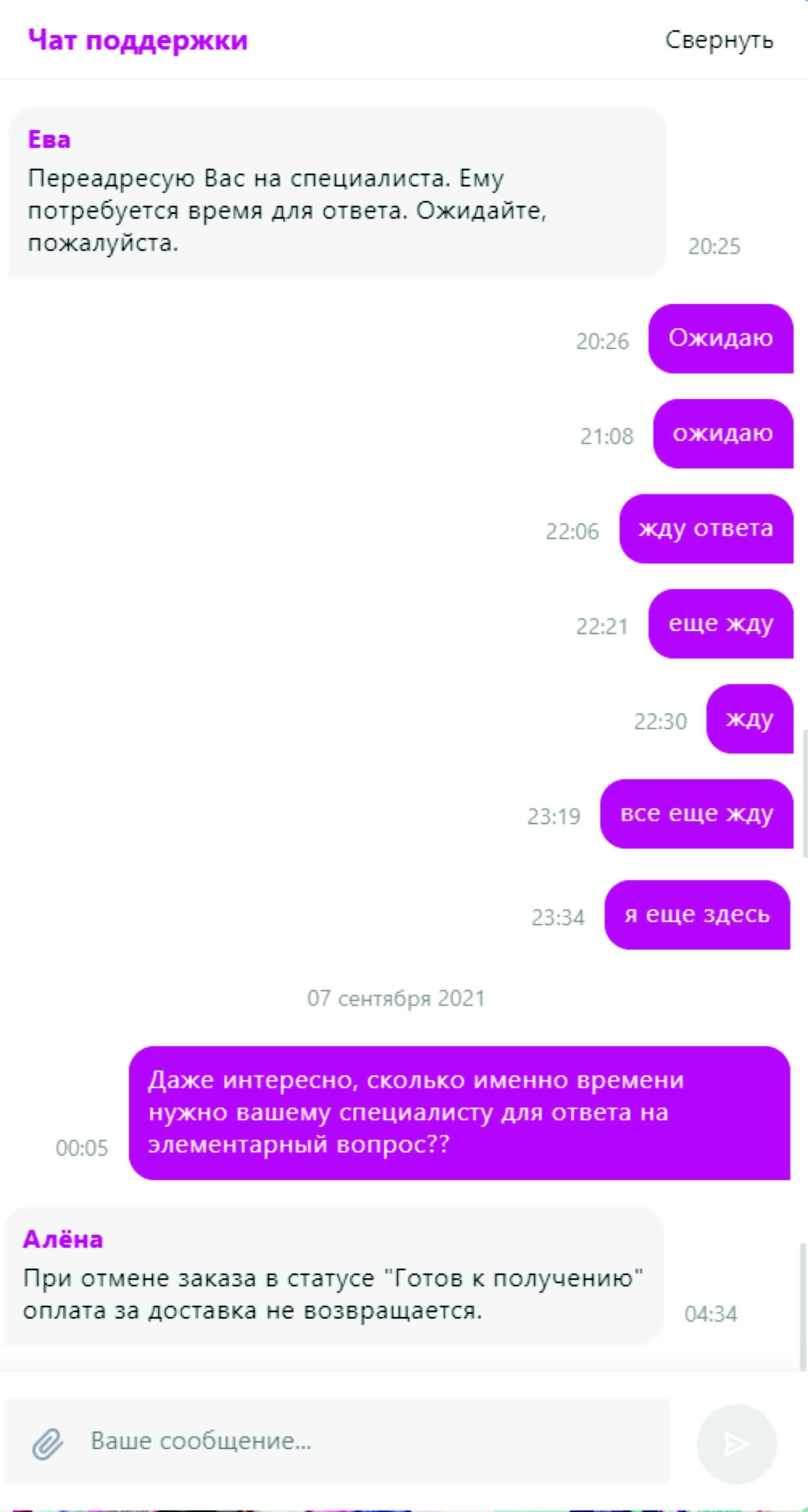
Task: Click the long Даже интересно message bubble
Action: point(460,1113)
